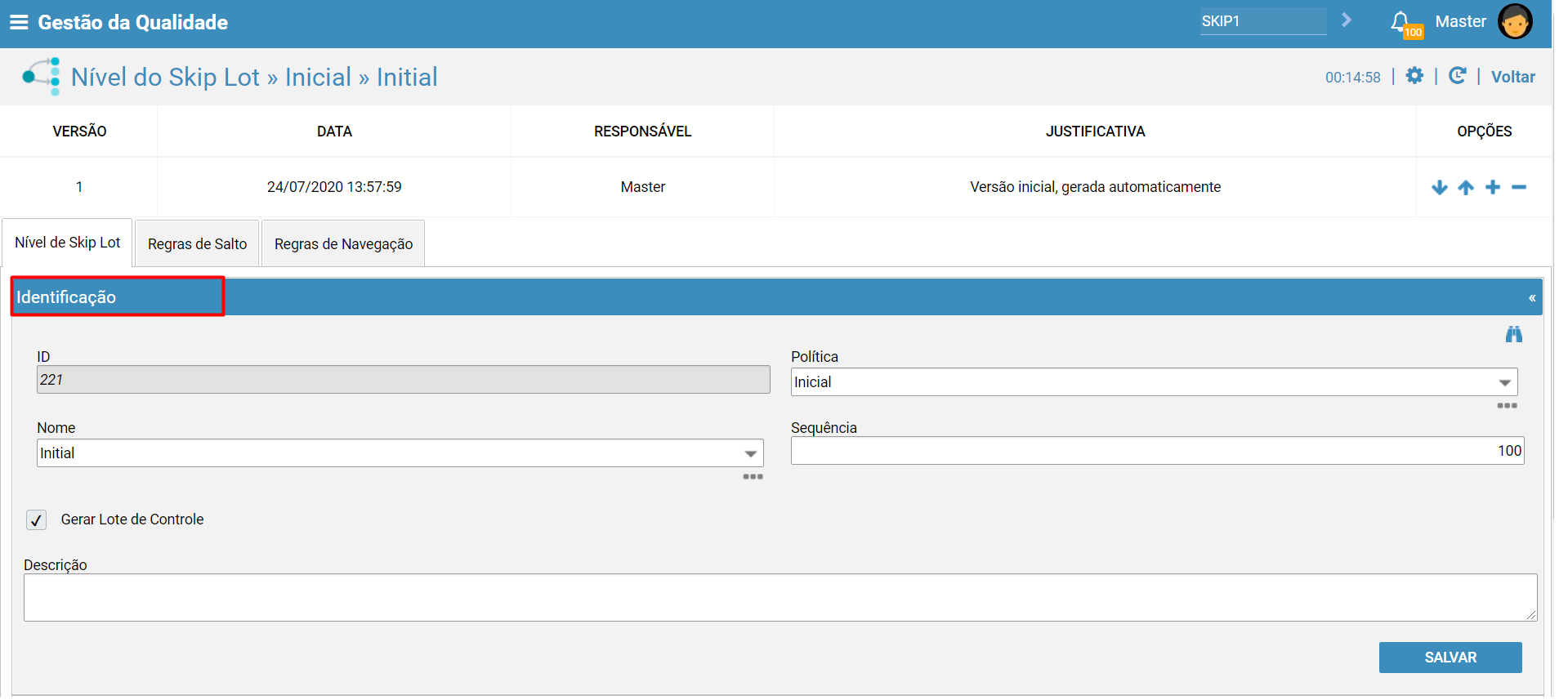The width and height of the screenshot is (1568, 700).
Task: Expand the Nome dropdown
Action: (x=750, y=453)
